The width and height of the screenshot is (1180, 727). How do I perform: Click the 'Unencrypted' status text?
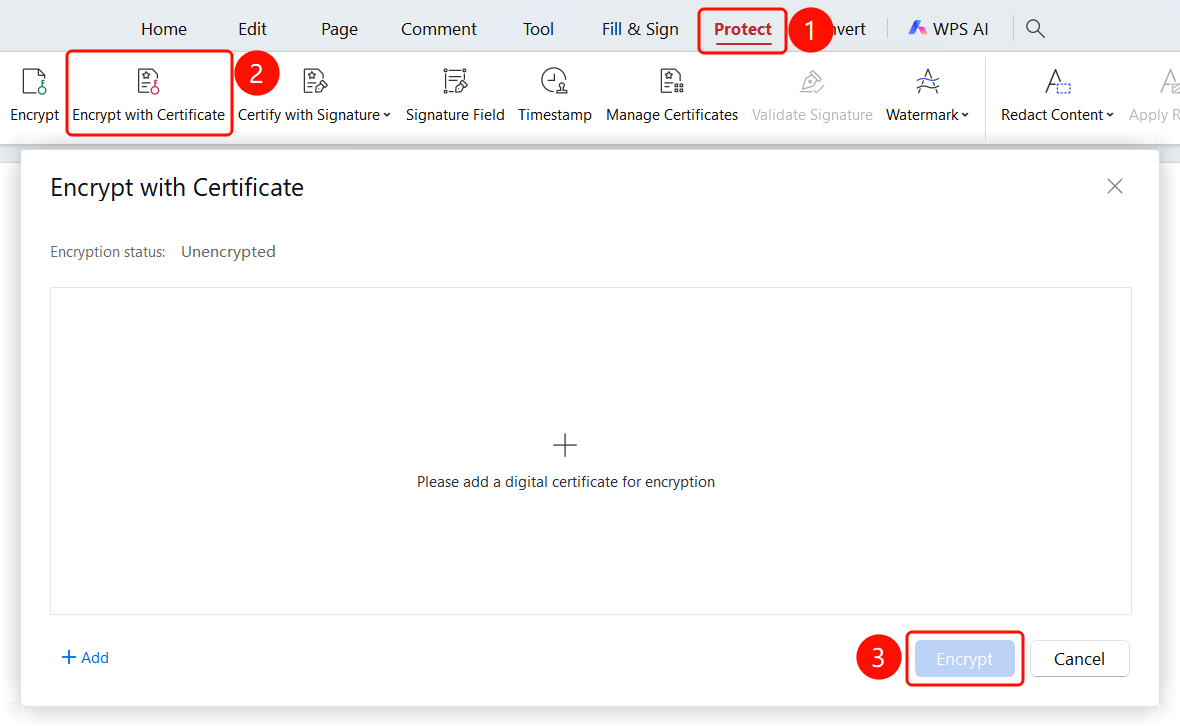point(228,251)
